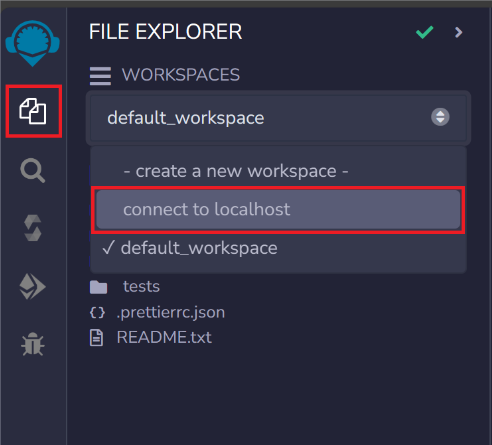Screen dimensions: 492x445
Task: Open the Workspaces hamburger menu
Action: [x=100, y=76]
